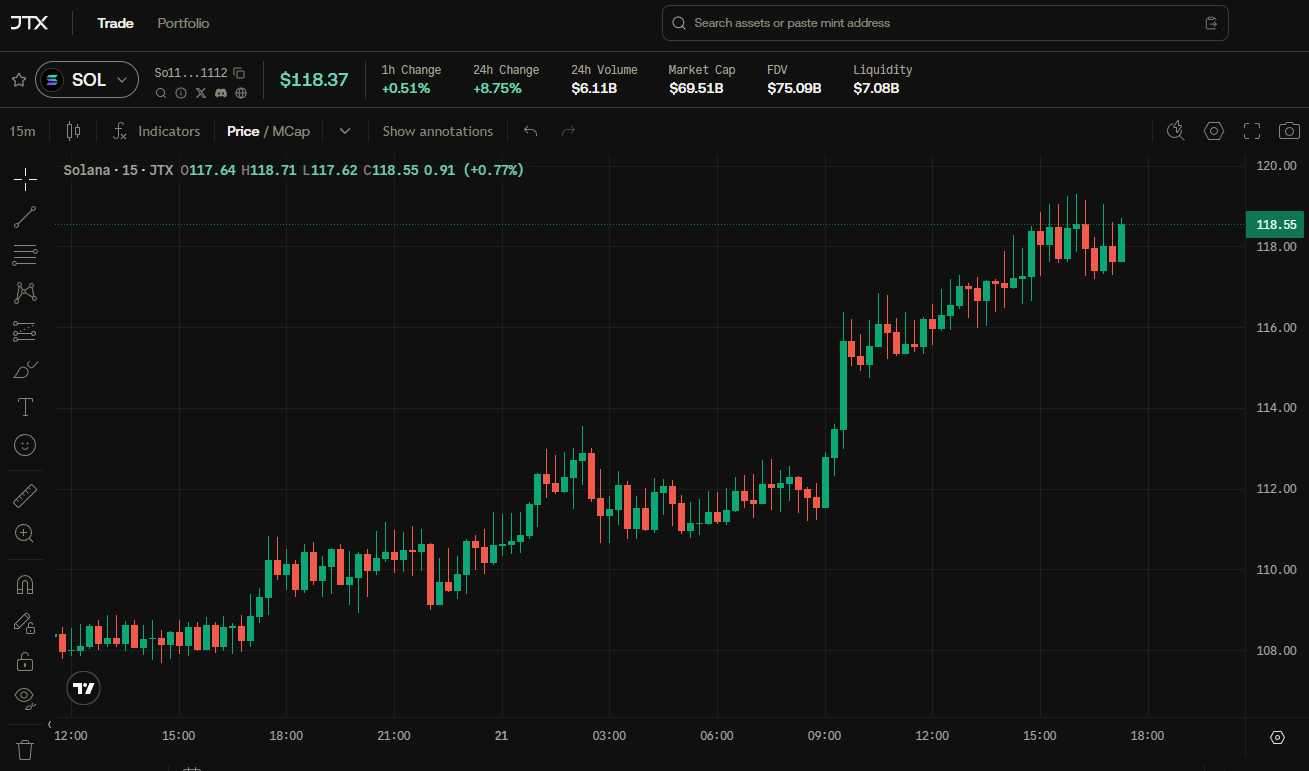Open the candlestick chart type selector

pos(72,131)
